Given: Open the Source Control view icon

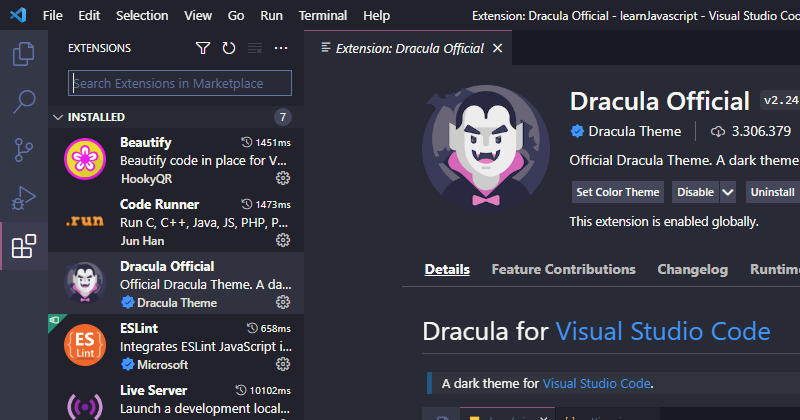Looking at the screenshot, I should 23,149.
